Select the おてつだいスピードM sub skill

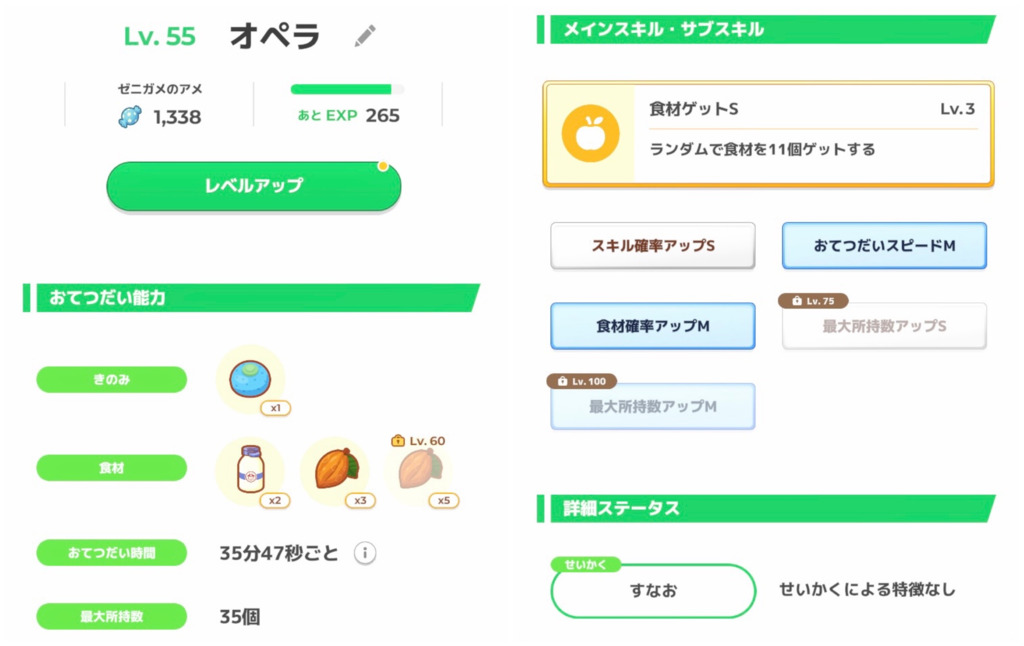point(884,245)
